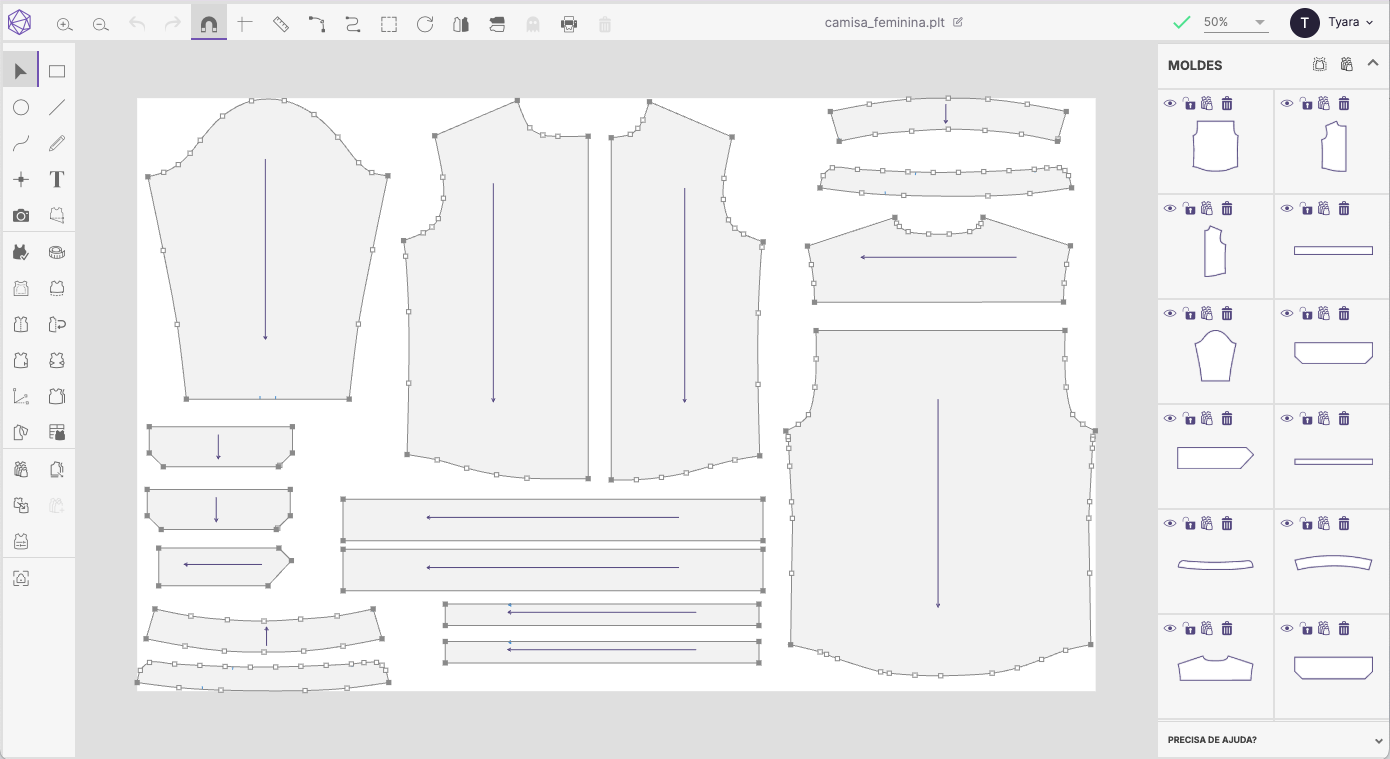Toggle the magnet snap tool
Viewport: 1390px width, 759px height.
coord(208,24)
